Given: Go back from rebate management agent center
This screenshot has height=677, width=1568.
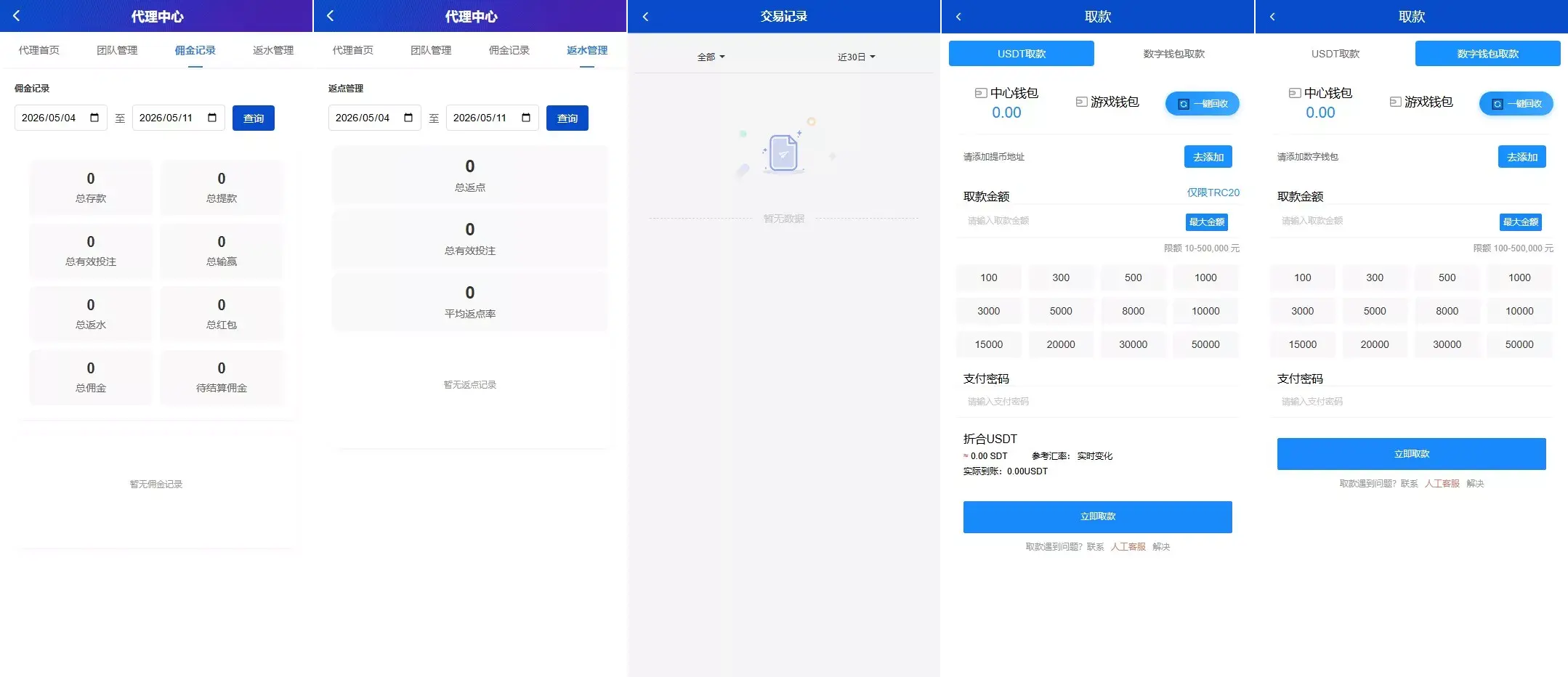Looking at the screenshot, I should (x=331, y=16).
